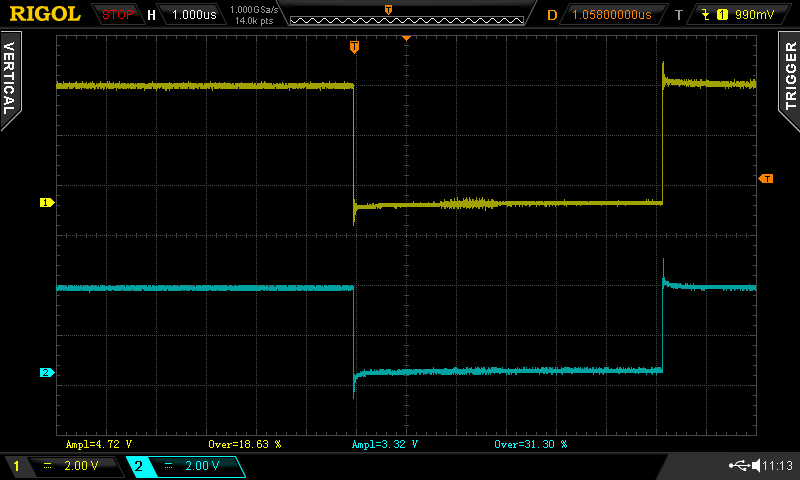Click the waveform memory overview bar
This screenshot has height=480, width=800.
click(407, 20)
